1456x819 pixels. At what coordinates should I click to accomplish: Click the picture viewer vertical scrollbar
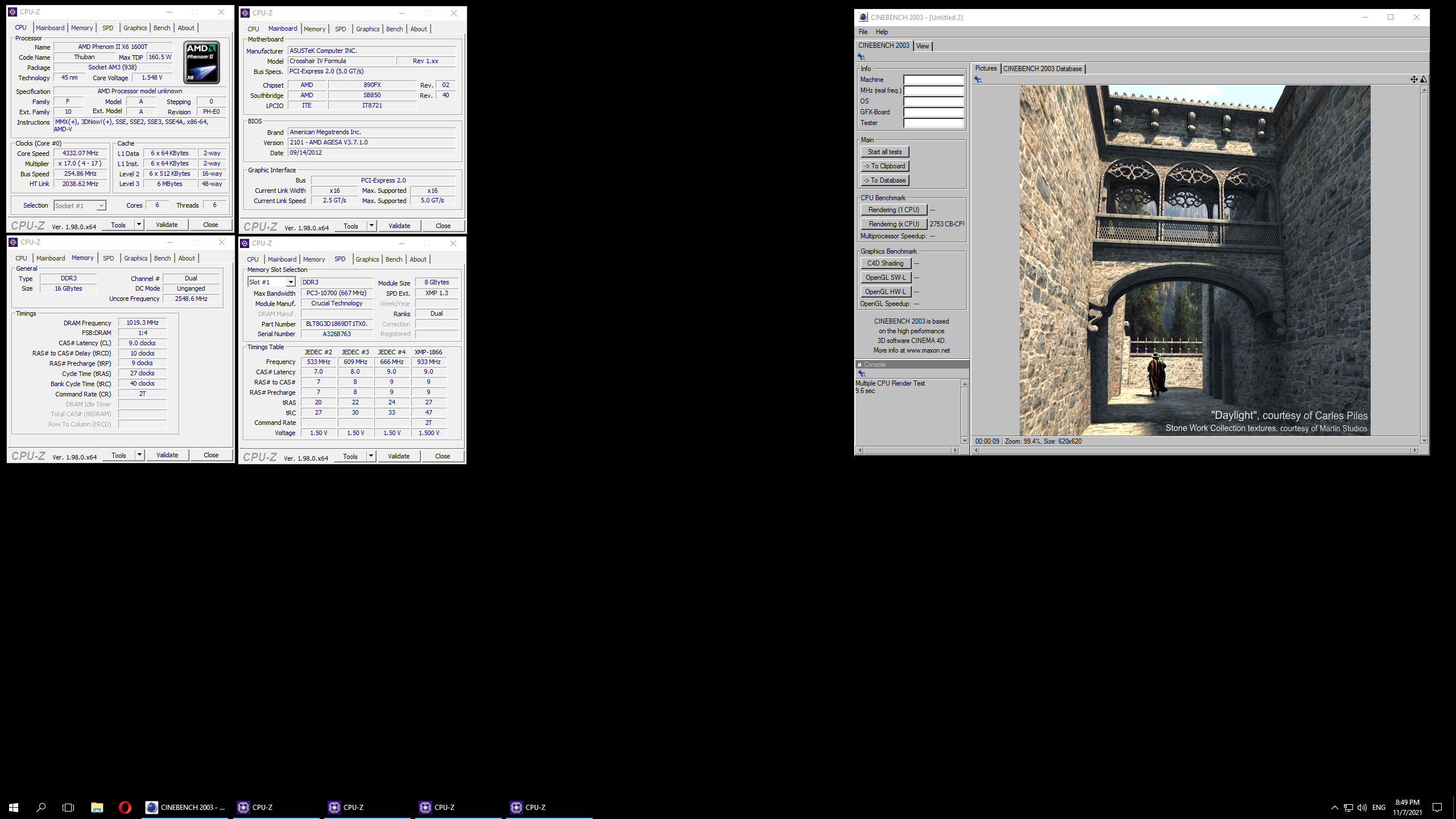[x=1424, y=265]
